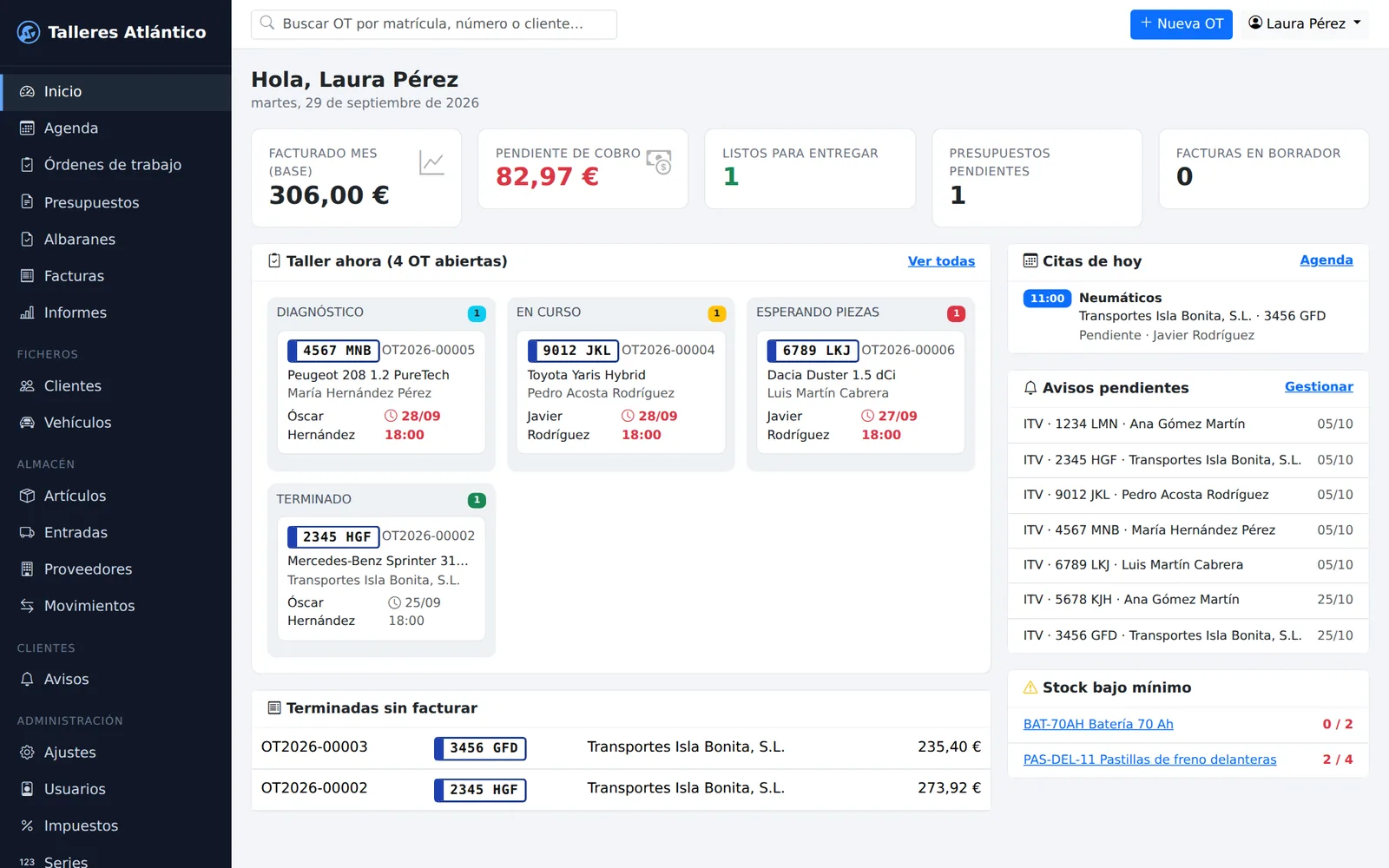Open the Movimientos arrows icon
The width and height of the screenshot is (1389, 868).
pyautogui.click(x=27, y=606)
